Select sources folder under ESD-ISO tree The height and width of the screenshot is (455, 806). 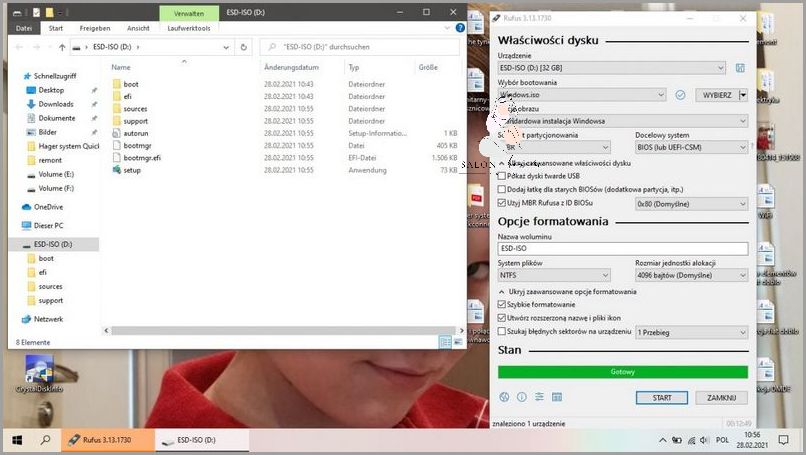(50, 286)
